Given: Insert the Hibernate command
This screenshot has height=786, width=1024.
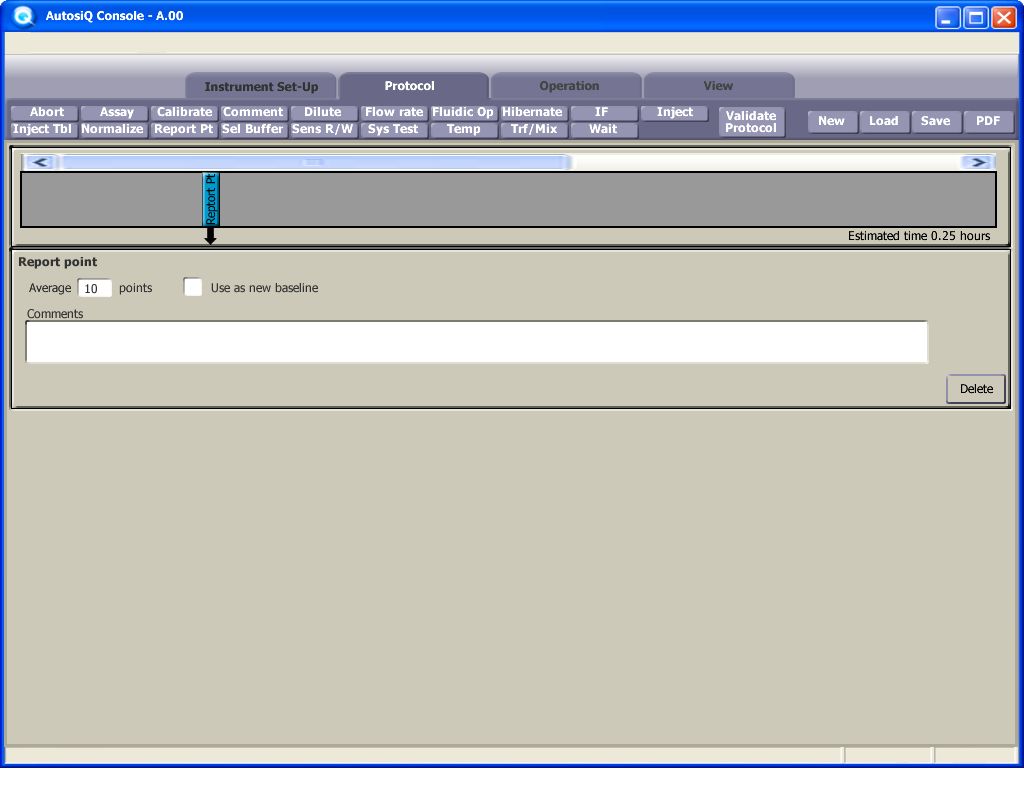Looking at the screenshot, I should (x=534, y=112).
